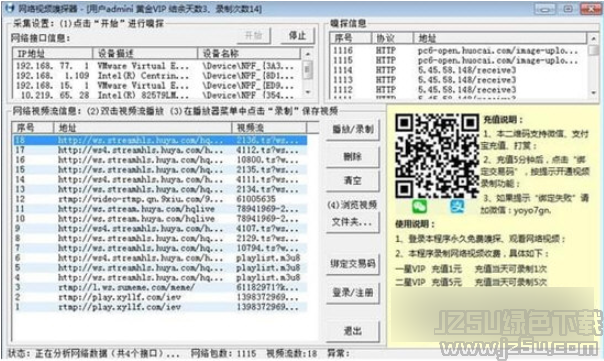Select stream row 2 rtmp play.xyllf.com/iev
The width and height of the screenshot is (604, 361).
(x=160, y=297)
